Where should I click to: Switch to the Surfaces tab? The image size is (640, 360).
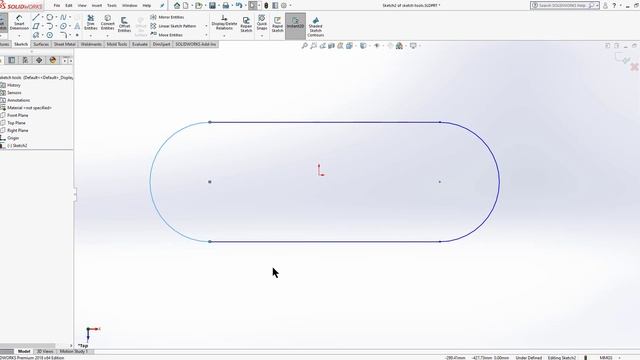(41, 44)
